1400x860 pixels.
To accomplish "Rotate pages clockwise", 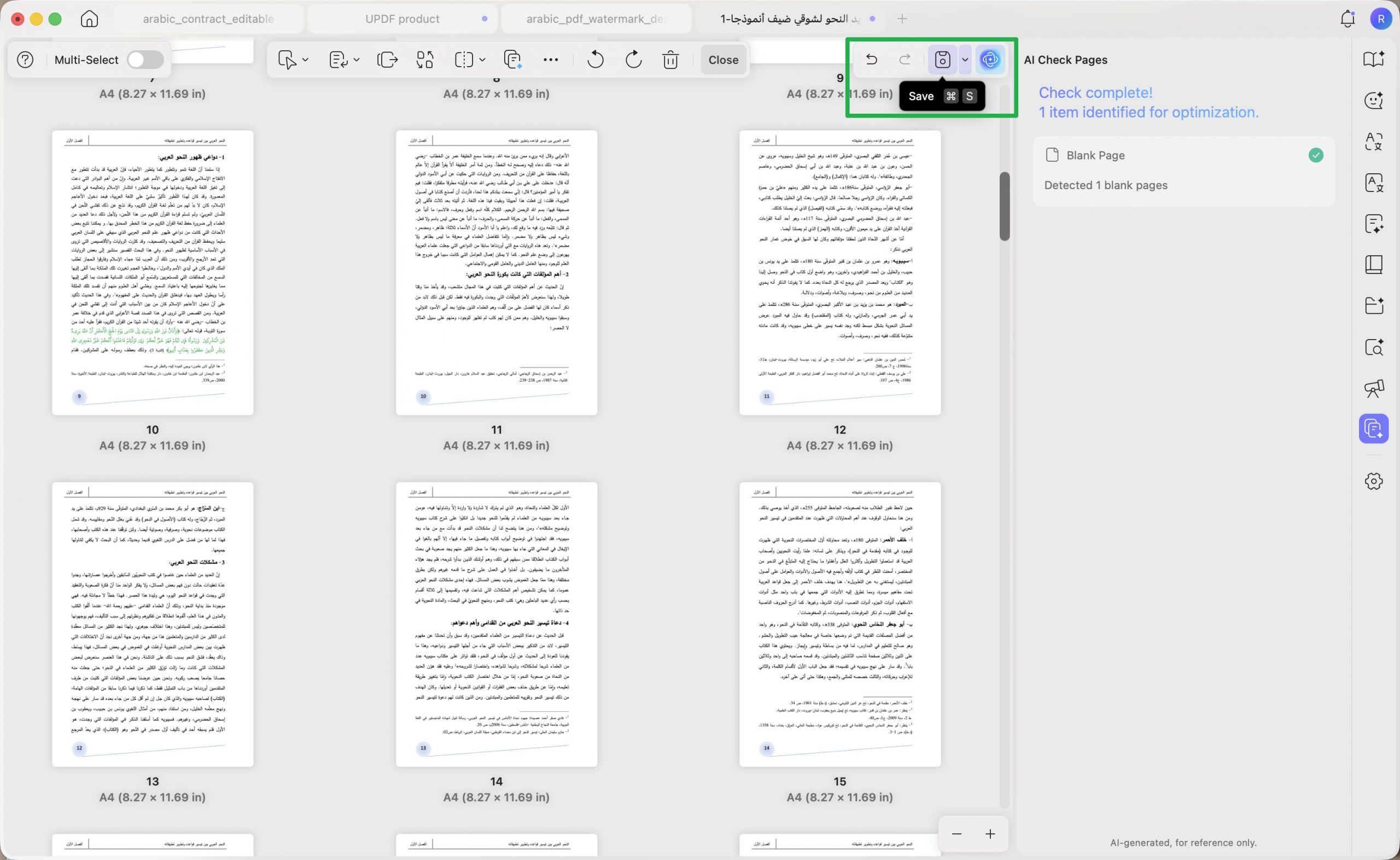I will (633, 60).
